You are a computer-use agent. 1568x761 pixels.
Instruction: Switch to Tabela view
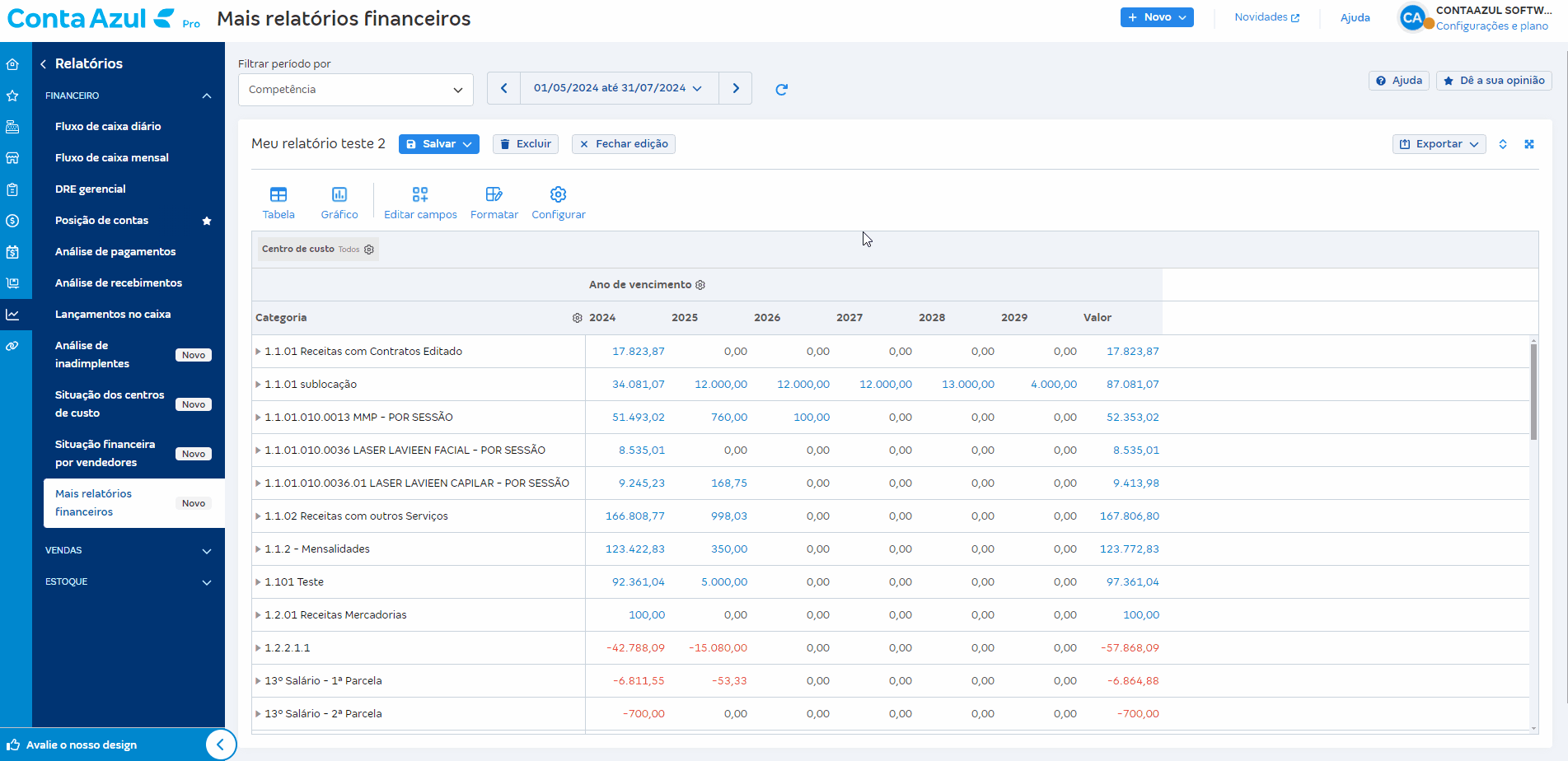tap(278, 203)
